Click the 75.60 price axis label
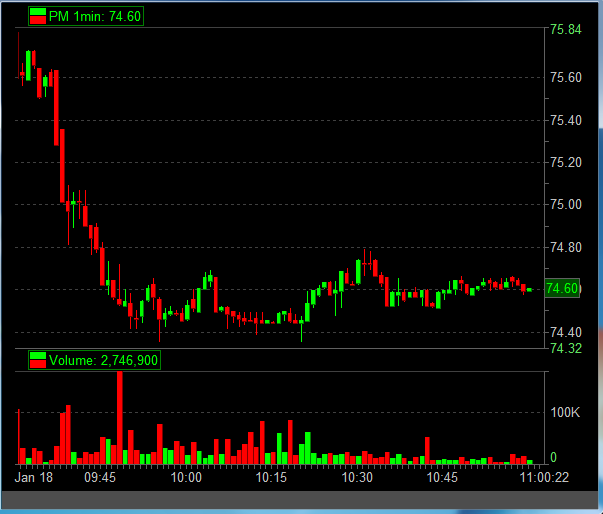 [x=566, y=77]
